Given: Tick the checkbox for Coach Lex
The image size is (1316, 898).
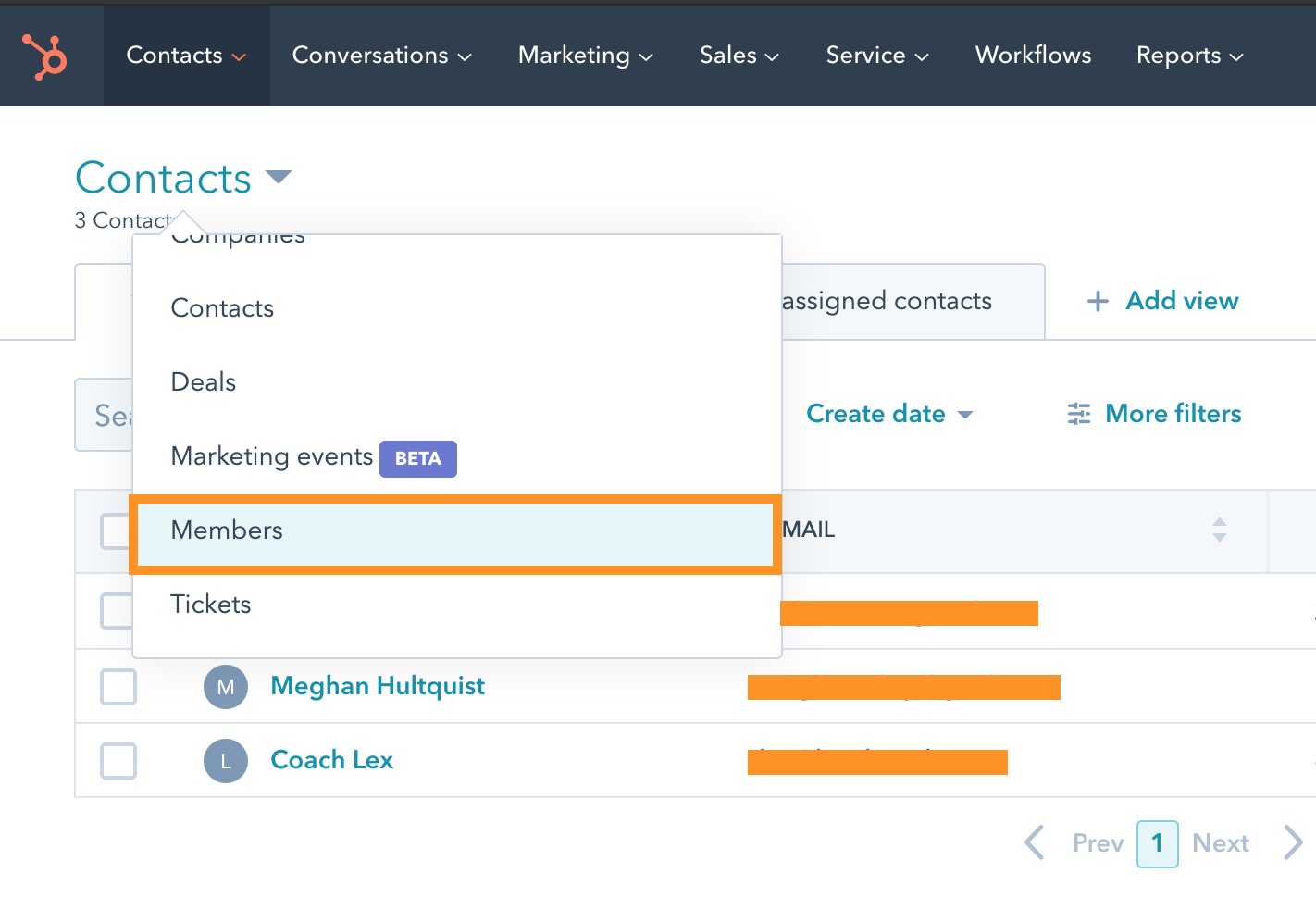Looking at the screenshot, I should (x=118, y=761).
